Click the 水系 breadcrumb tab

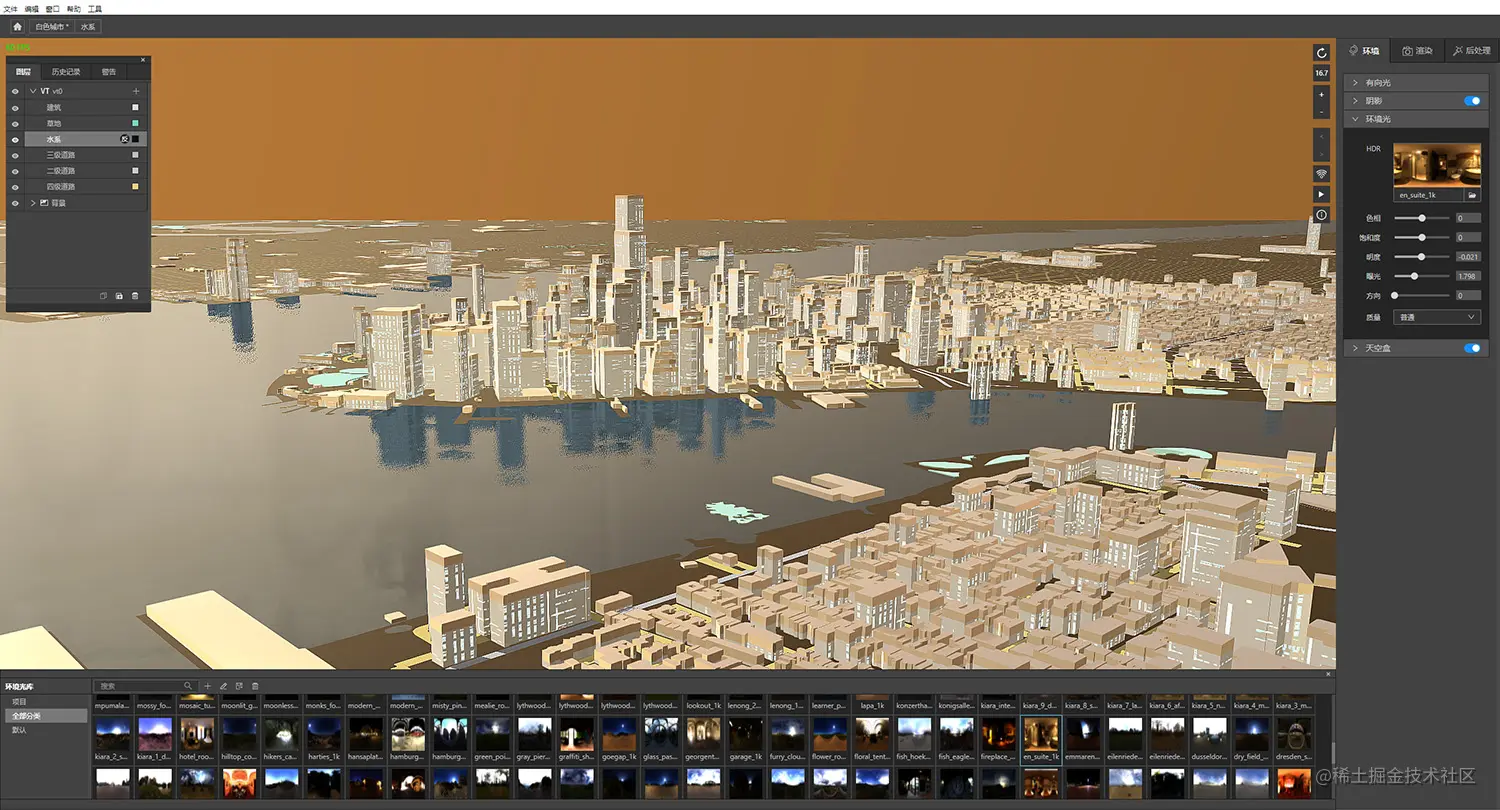[x=88, y=27]
